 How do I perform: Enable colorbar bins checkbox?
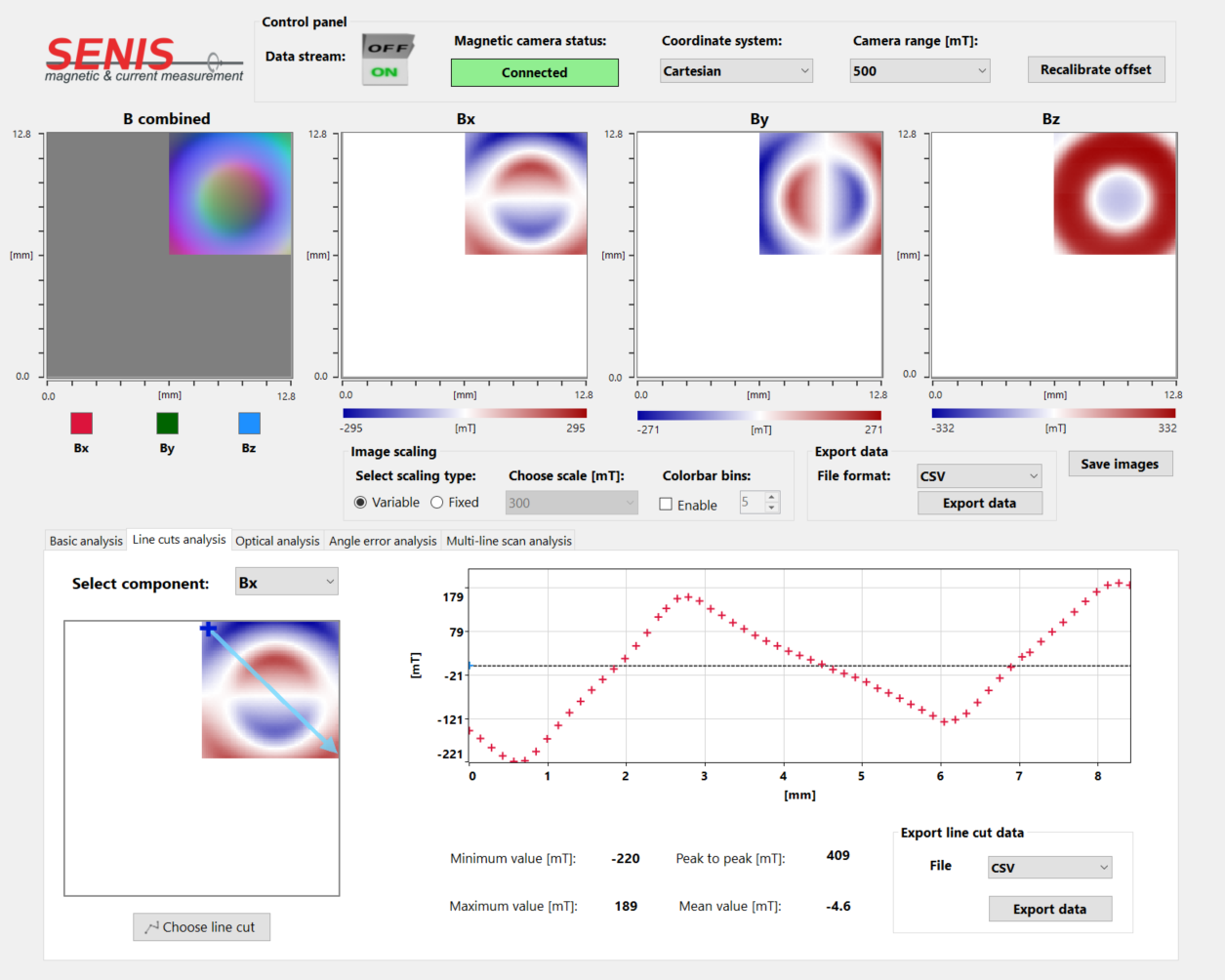(666, 505)
